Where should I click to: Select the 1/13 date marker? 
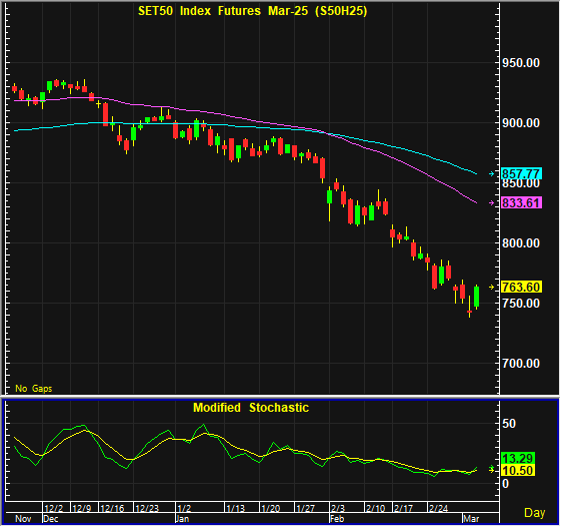point(235,508)
